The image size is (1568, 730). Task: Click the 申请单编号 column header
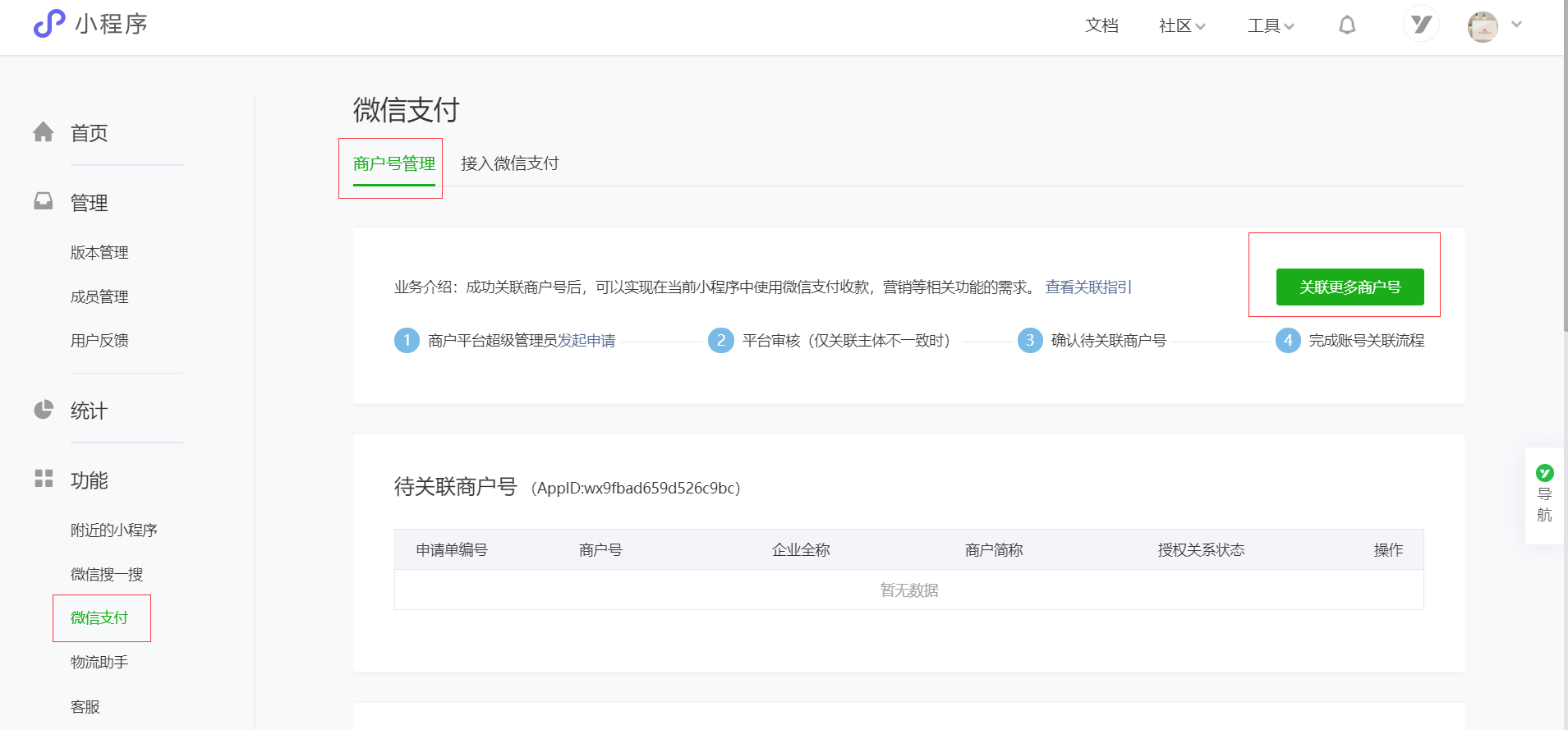452,550
